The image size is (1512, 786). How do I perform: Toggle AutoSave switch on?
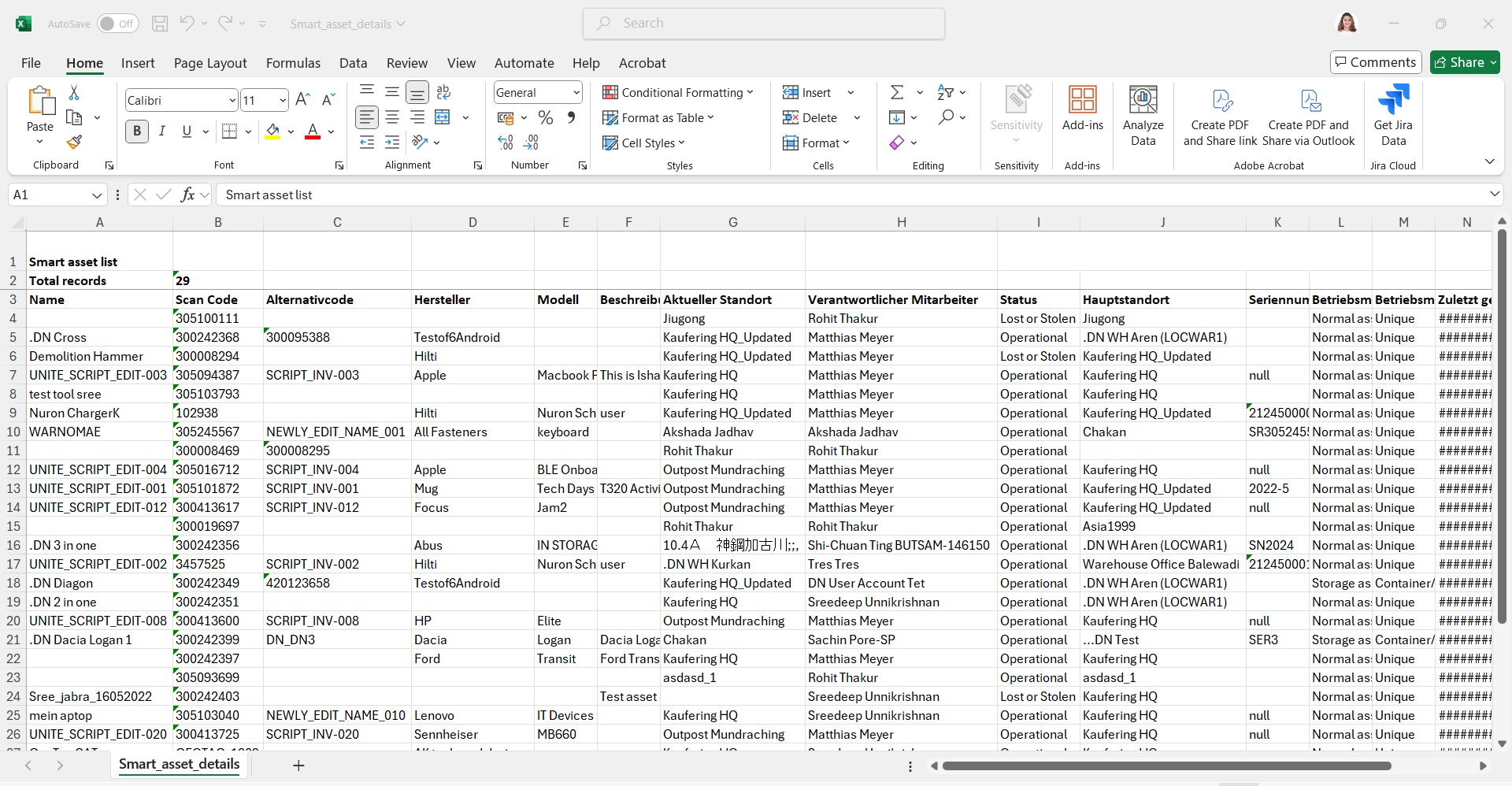pos(117,24)
